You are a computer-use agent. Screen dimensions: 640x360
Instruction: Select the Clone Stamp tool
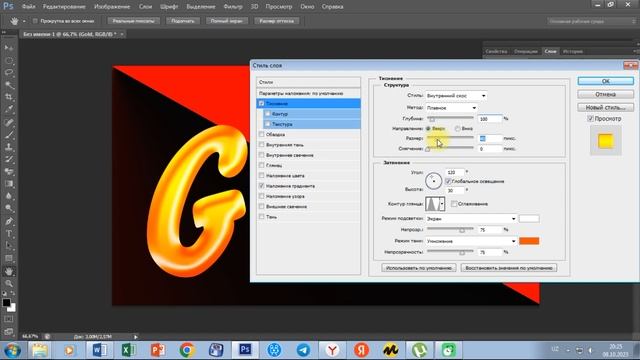(9, 147)
